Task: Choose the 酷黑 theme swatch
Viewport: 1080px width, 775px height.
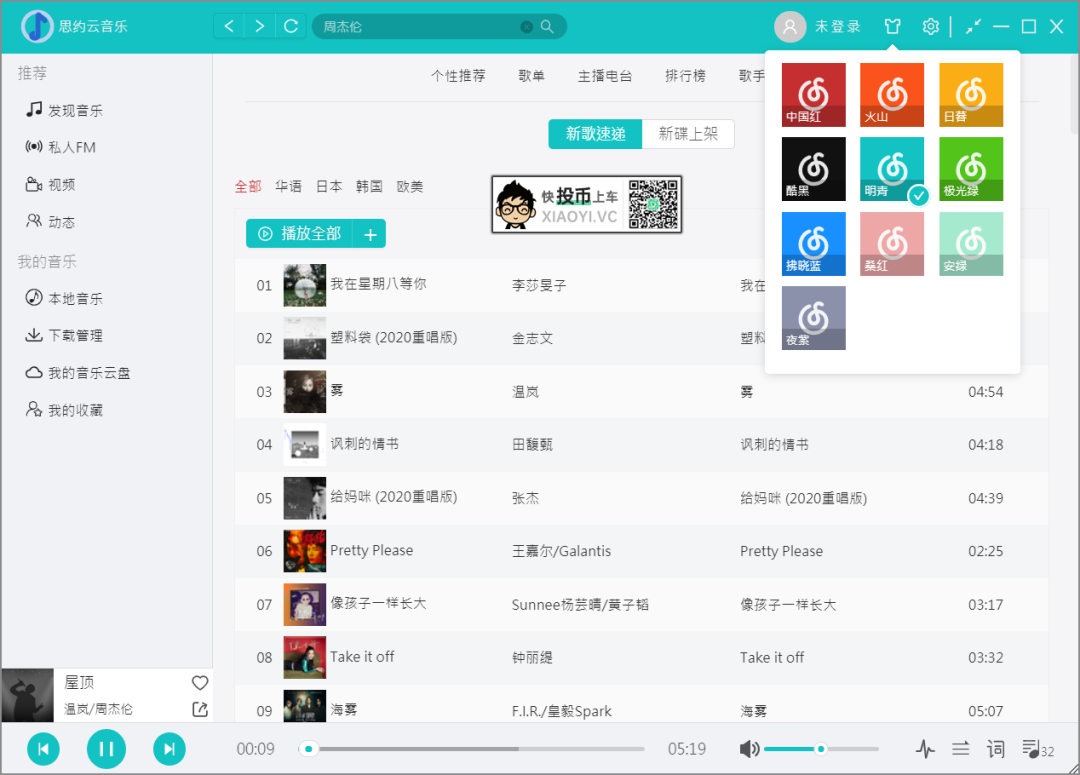Action: [x=813, y=169]
